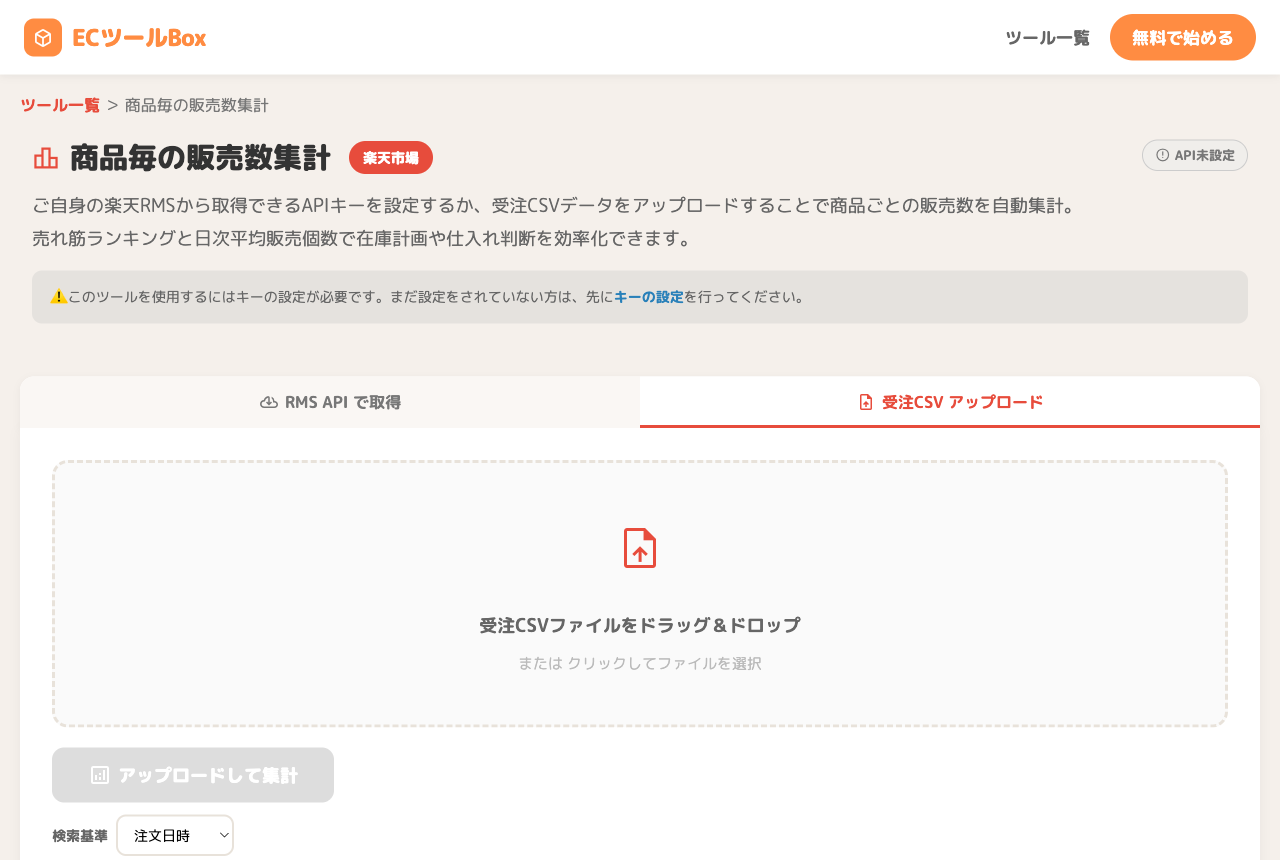1280x860 pixels.
Task: Click the info icon in API未設定 badge
Action: 1162,155
